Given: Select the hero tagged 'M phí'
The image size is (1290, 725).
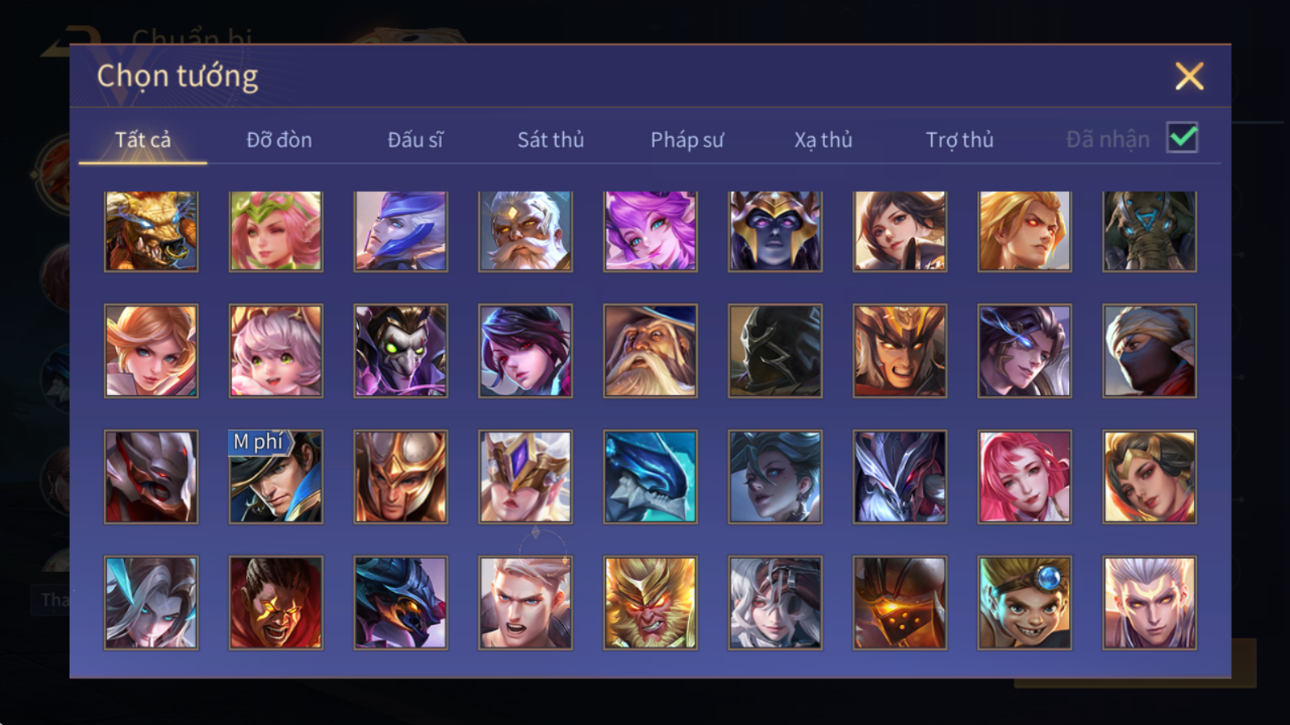Looking at the screenshot, I should click(276, 477).
